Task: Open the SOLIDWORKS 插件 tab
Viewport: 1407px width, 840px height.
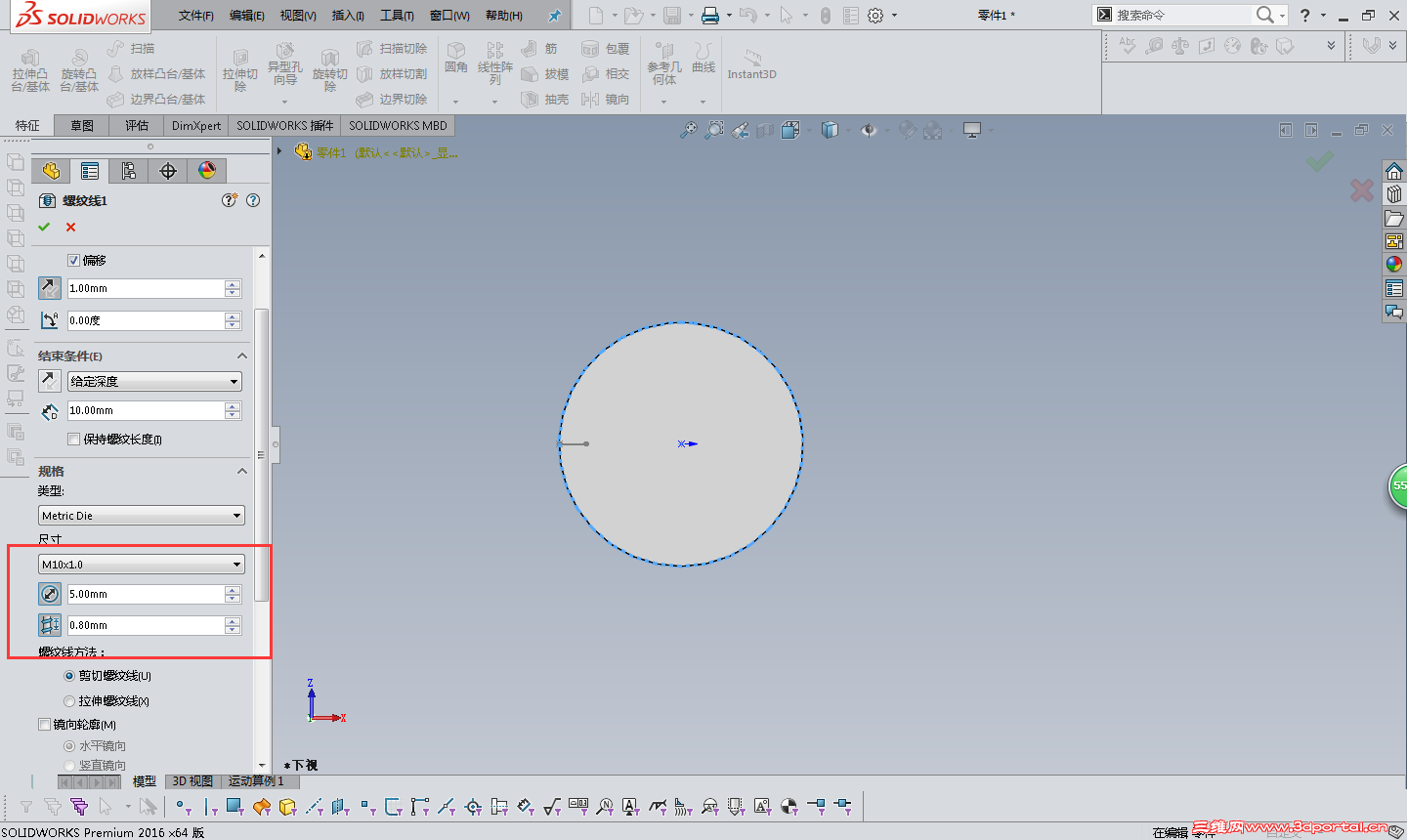Action: click(x=284, y=126)
